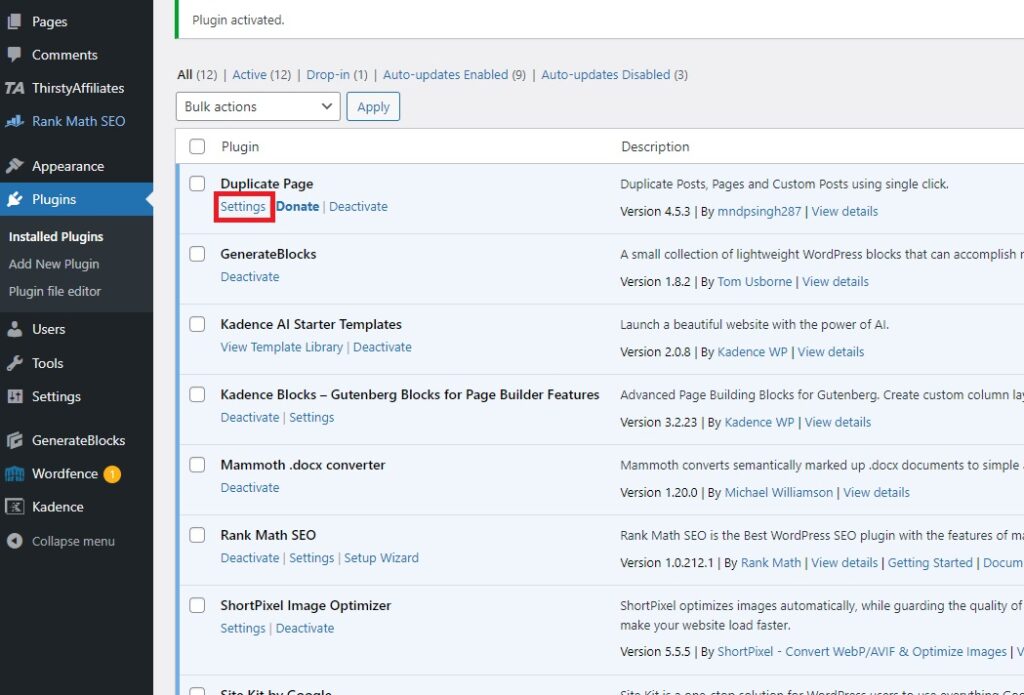Image resolution: width=1024 pixels, height=695 pixels.
Task: Click the Plugin activated notice text
Action: click(x=238, y=20)
